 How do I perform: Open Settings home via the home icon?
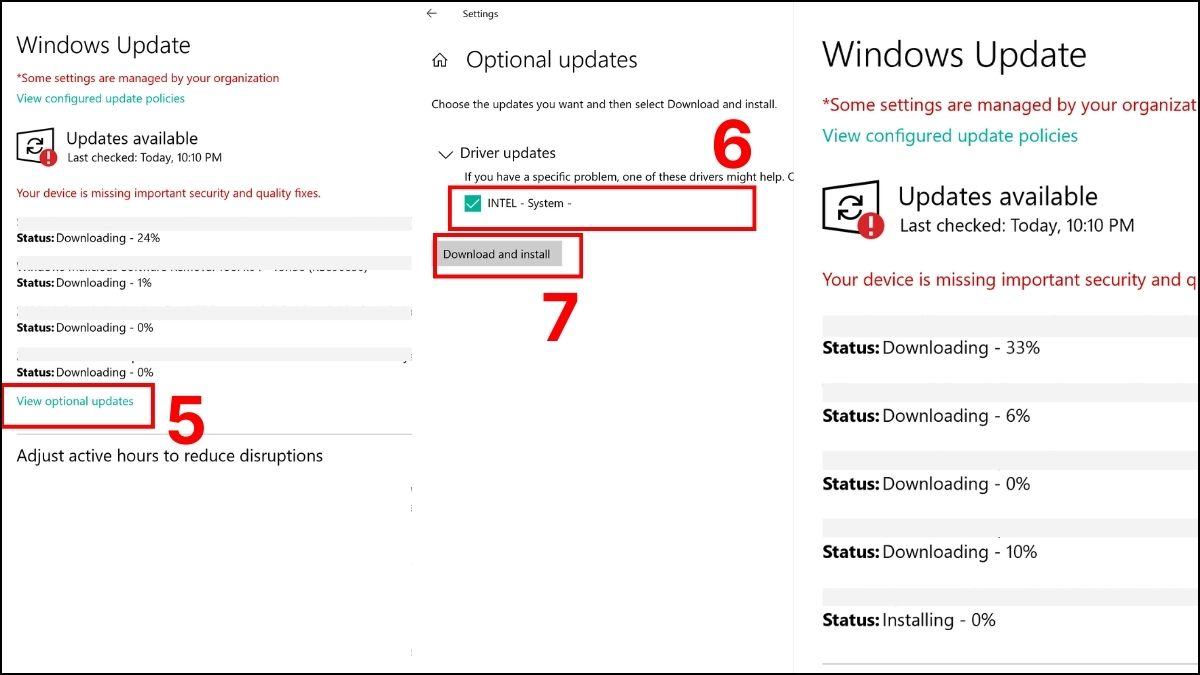point(438,59)
